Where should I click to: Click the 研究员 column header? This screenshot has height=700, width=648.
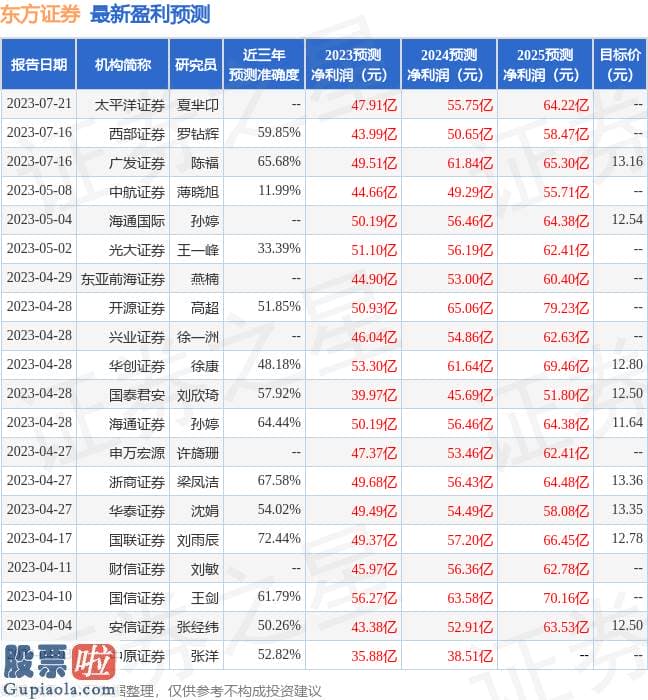(196, 65)
